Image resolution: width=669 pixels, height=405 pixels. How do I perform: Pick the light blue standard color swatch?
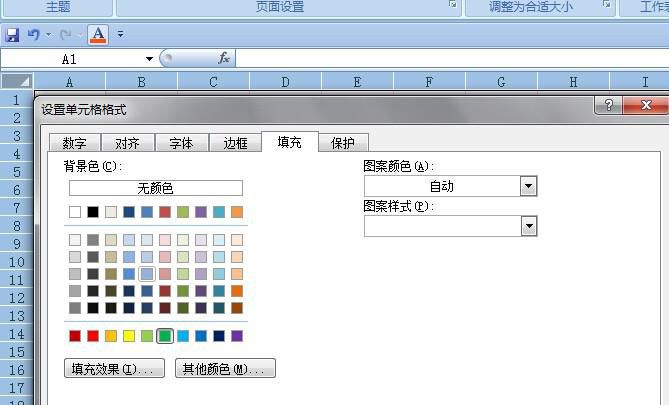point(183,336)
